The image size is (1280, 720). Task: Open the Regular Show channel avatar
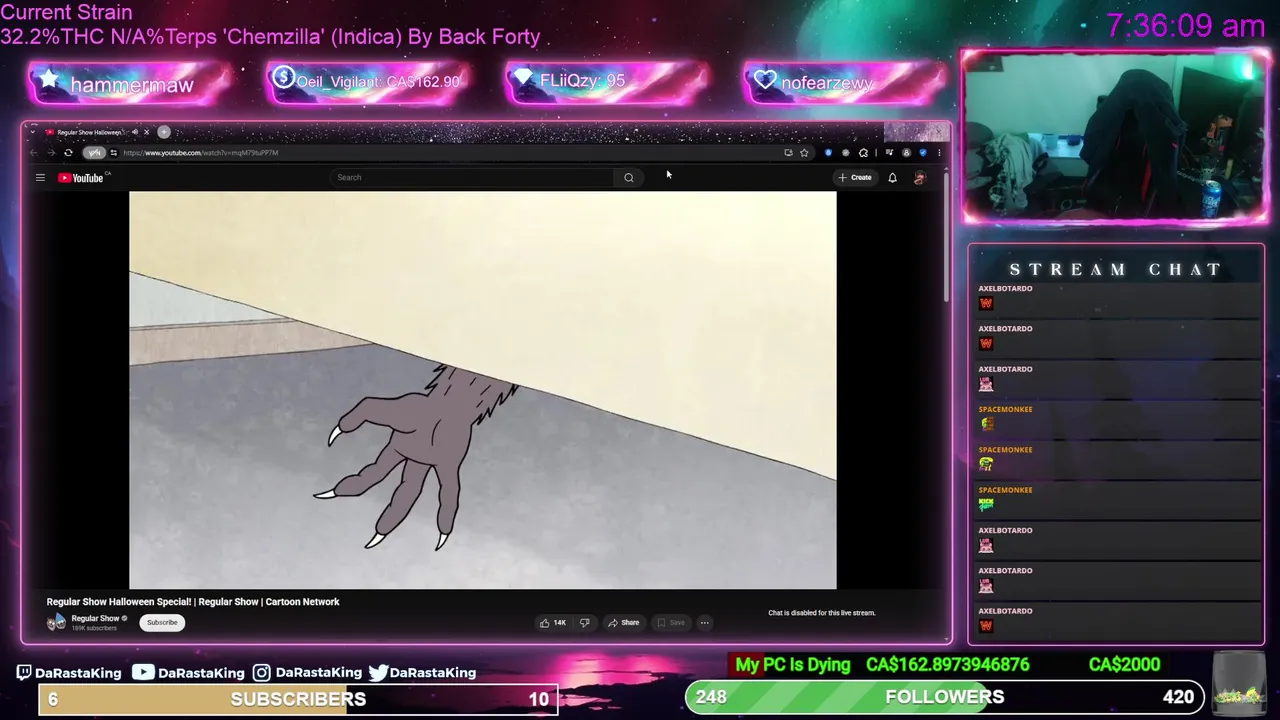click(x=56, y=623)
